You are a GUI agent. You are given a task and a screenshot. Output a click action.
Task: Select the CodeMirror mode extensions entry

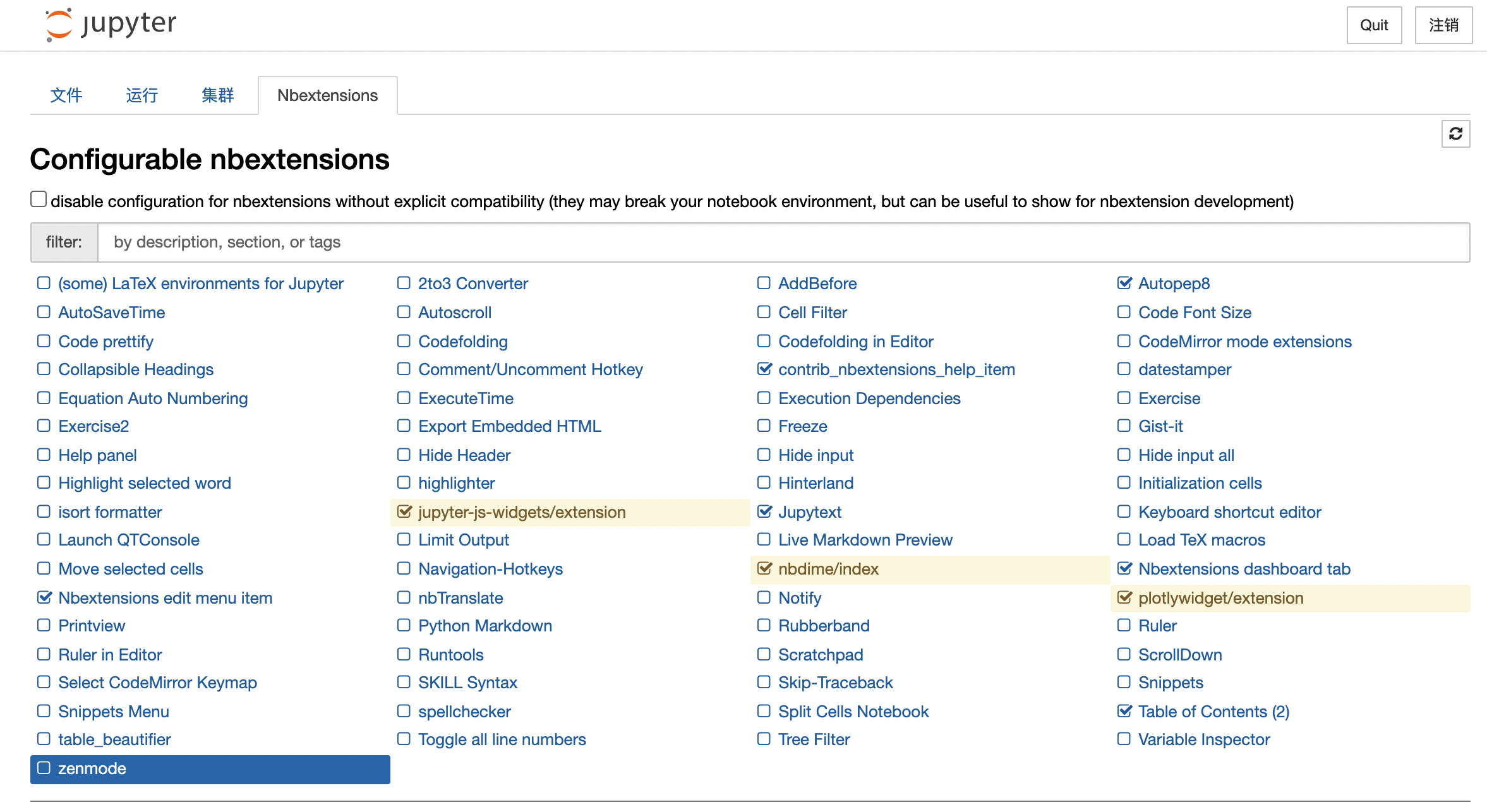pyautogui.click(x=1244, y=342)
